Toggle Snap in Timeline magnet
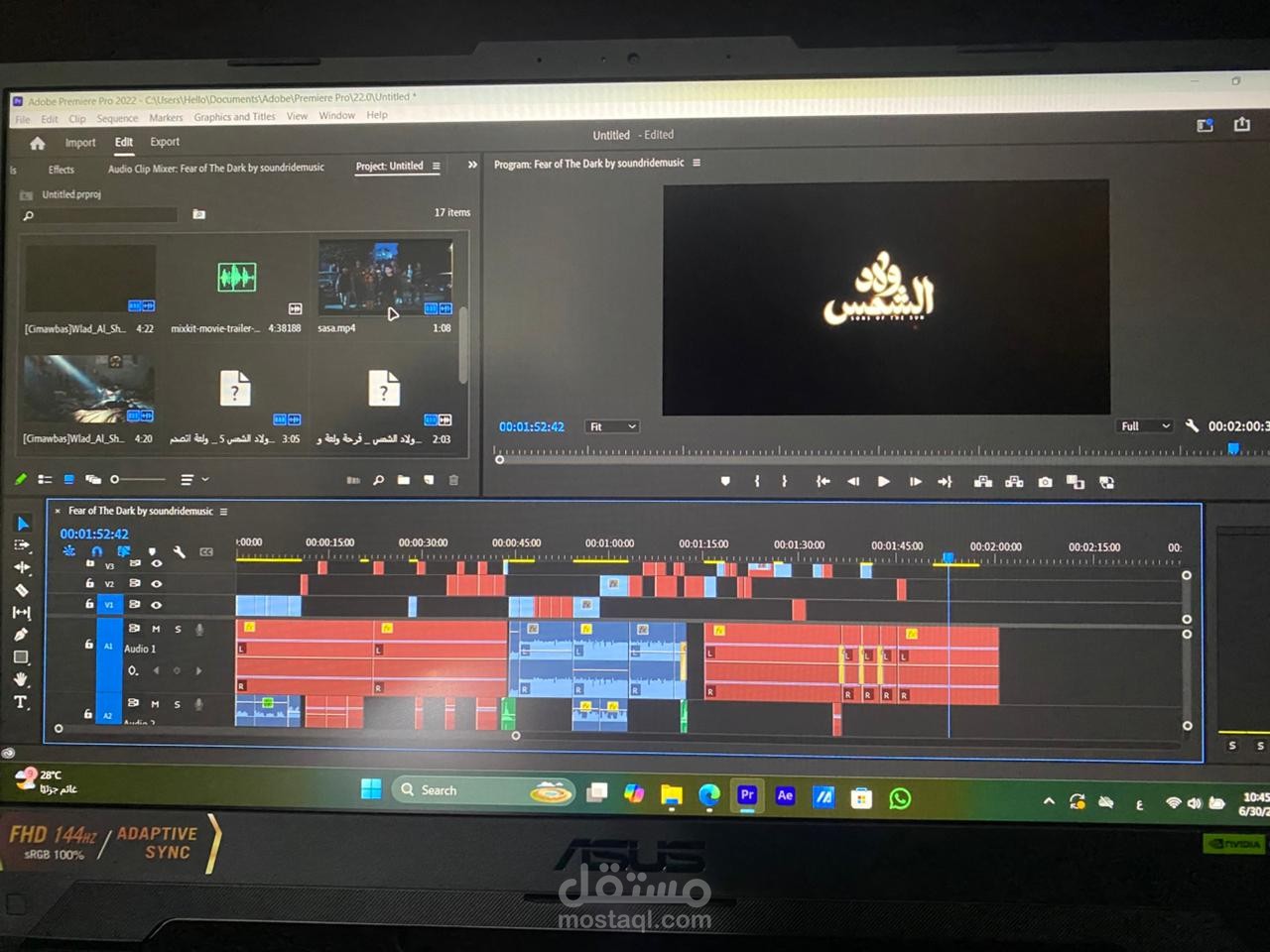 pyautogui.click(x=96, y=552)
